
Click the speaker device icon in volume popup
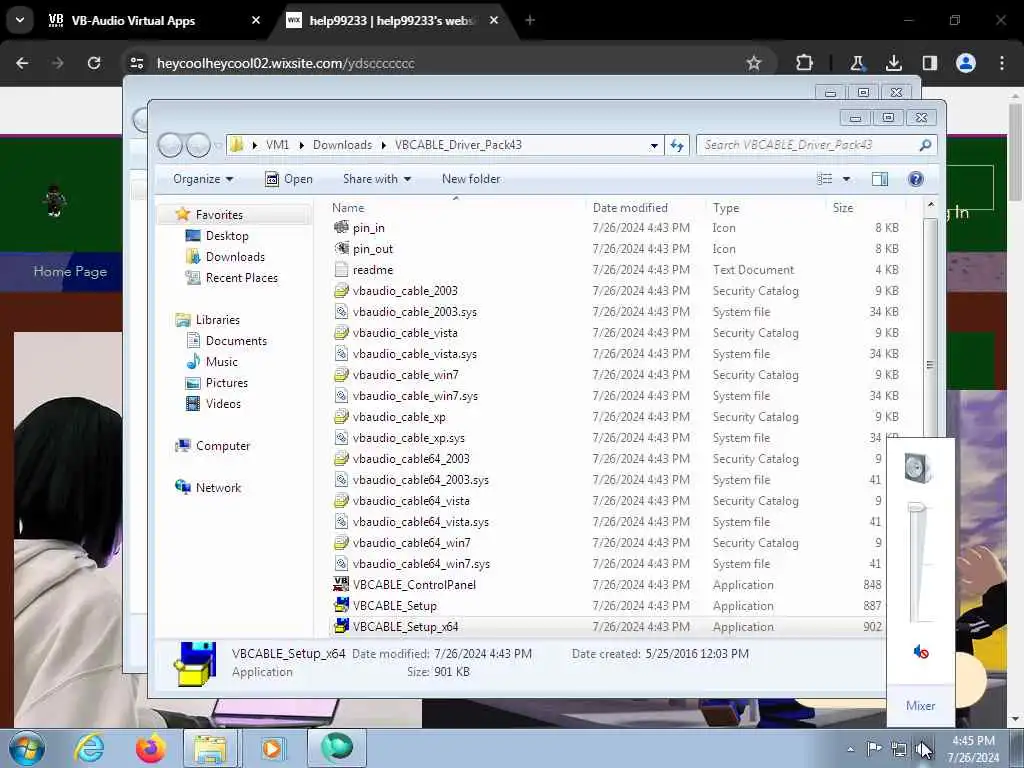click(920, 468)
